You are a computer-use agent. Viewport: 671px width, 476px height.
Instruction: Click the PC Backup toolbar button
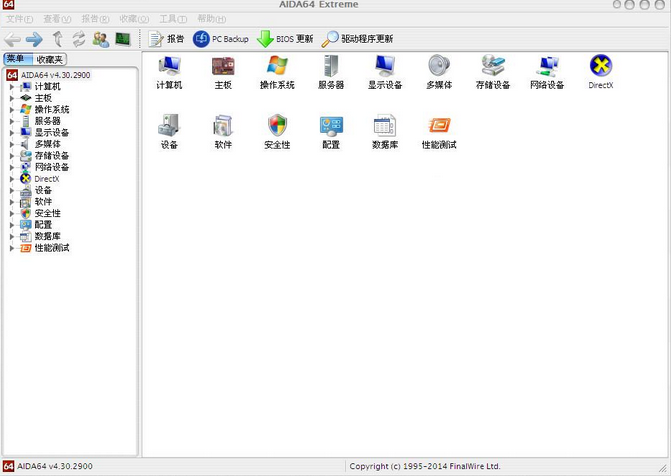[x=220, y=39]
